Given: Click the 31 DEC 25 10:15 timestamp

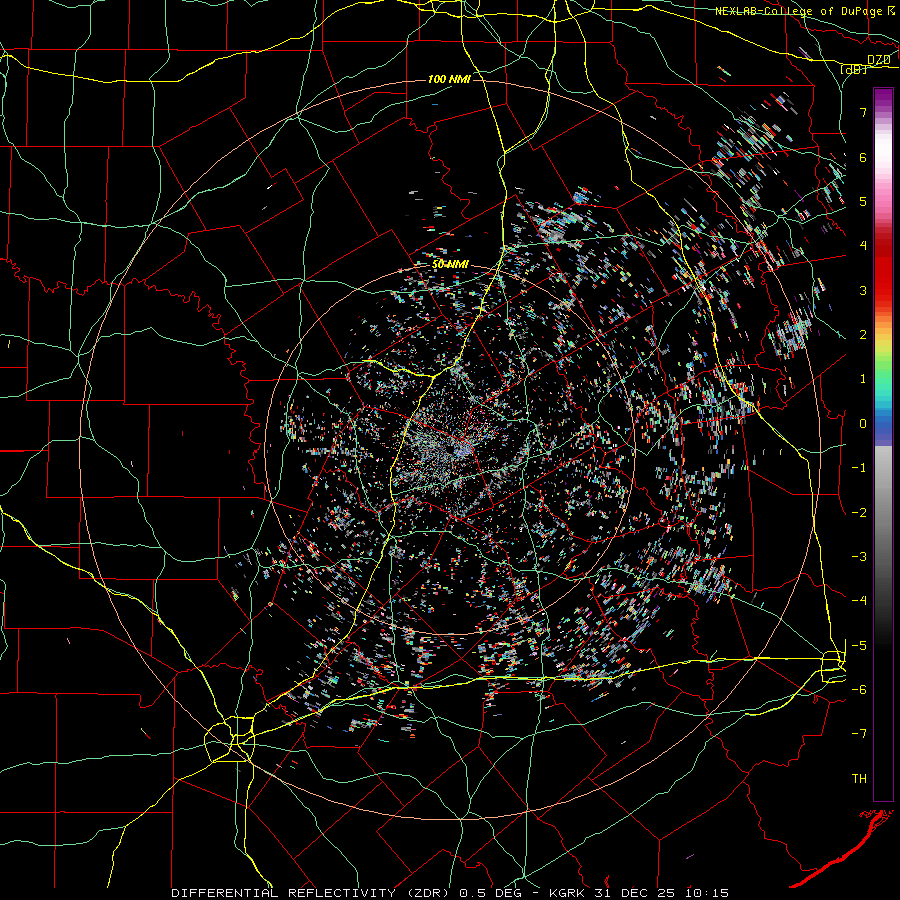Looking at the screenshot, I should pyautogui.click(x=662, y=893).
